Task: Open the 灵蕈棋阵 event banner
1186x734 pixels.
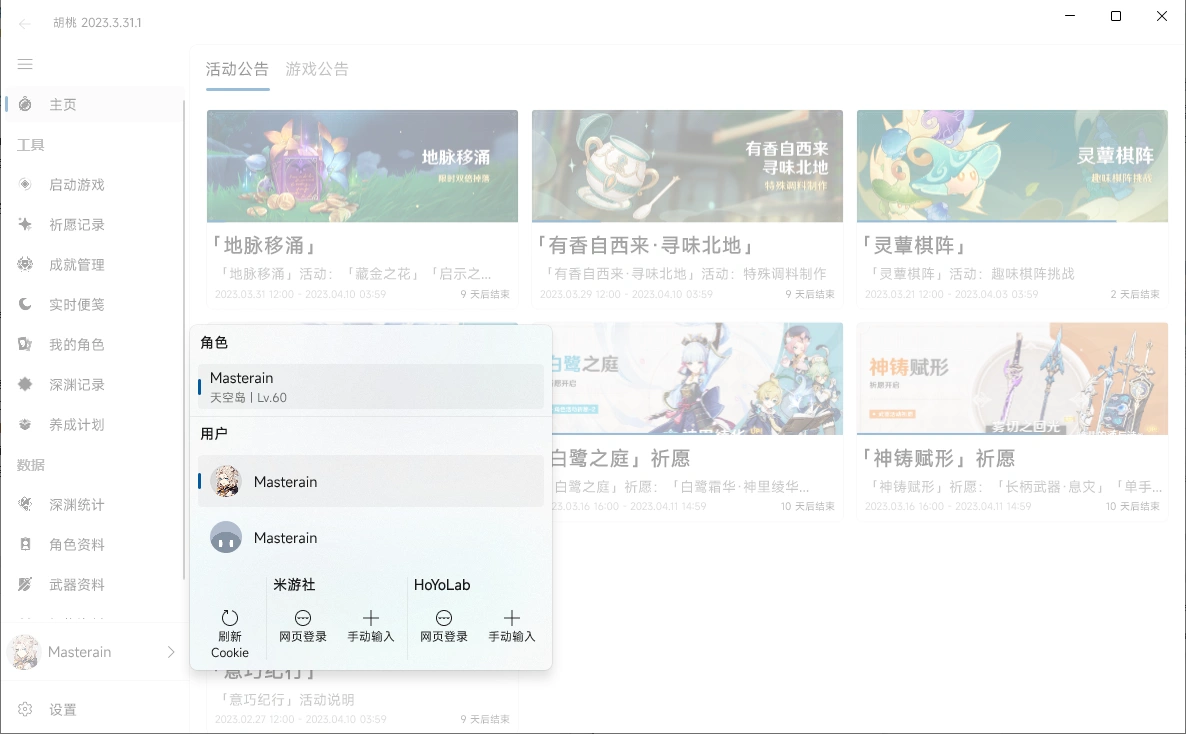Action: 1012,166
